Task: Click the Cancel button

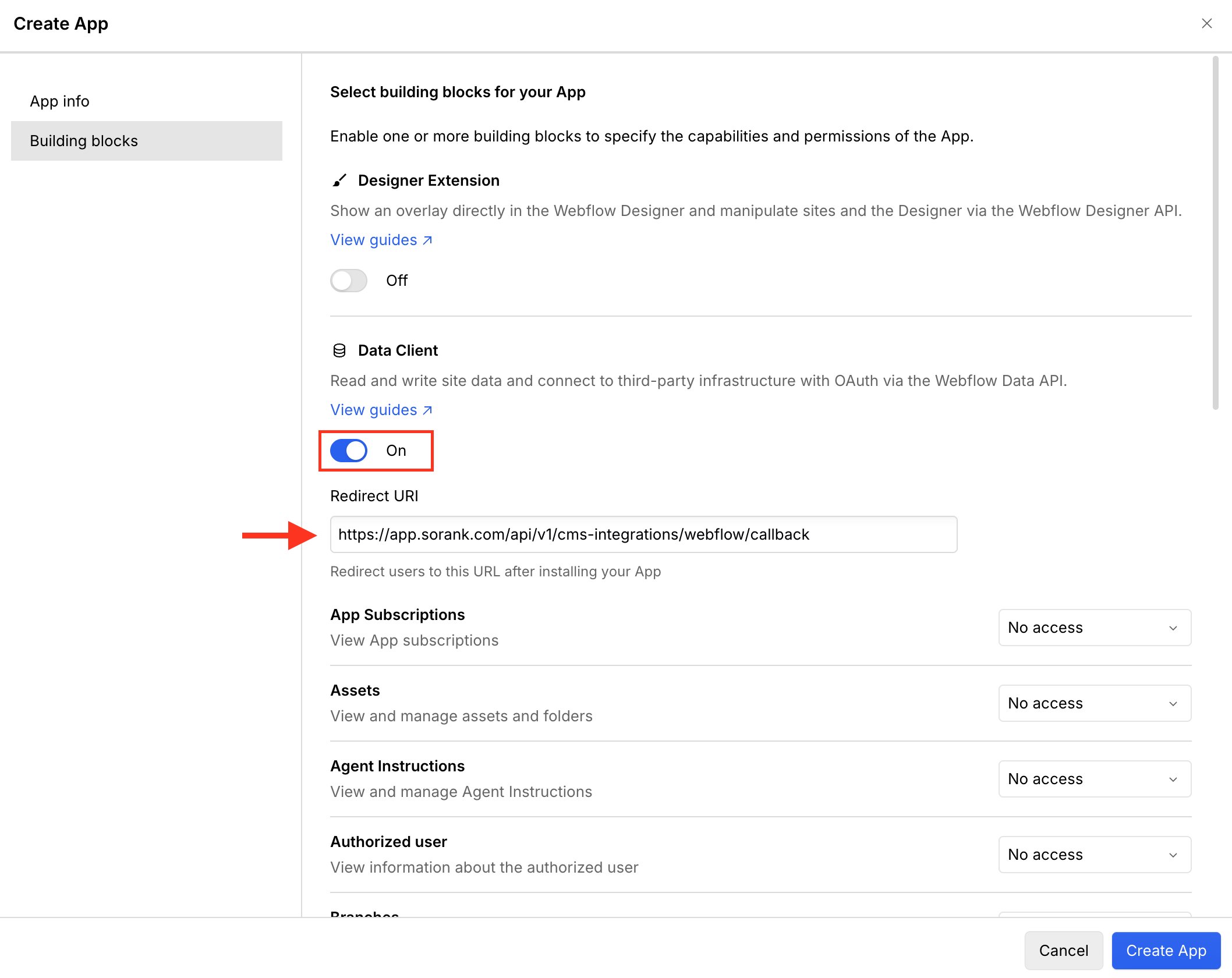Action: (x=1064, y=950)
